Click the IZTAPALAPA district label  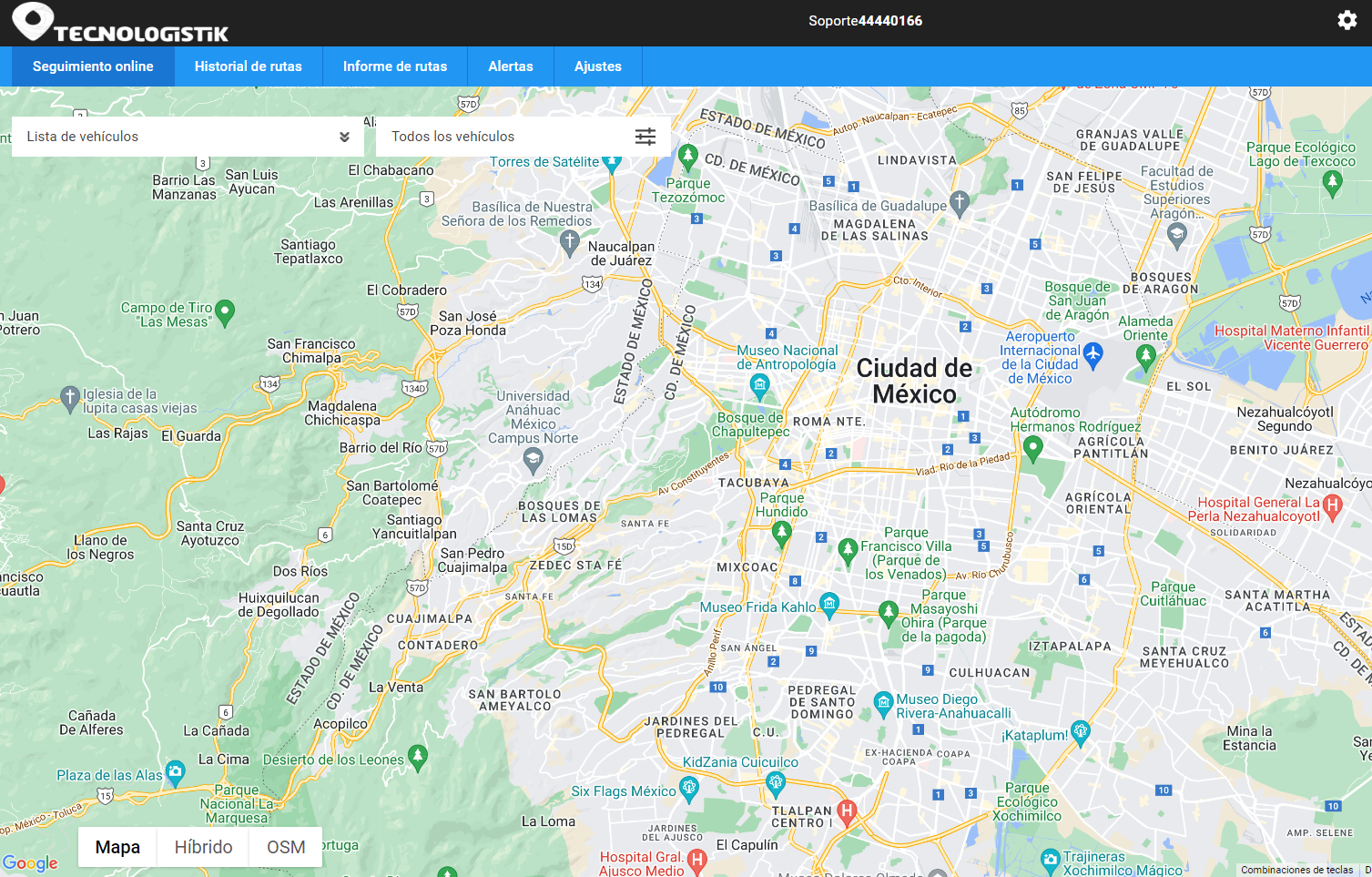point(1070,647)
